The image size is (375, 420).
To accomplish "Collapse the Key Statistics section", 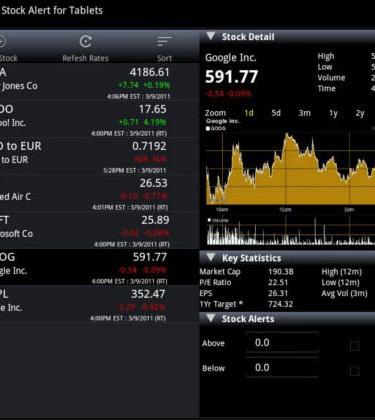I will coord(211,257).
